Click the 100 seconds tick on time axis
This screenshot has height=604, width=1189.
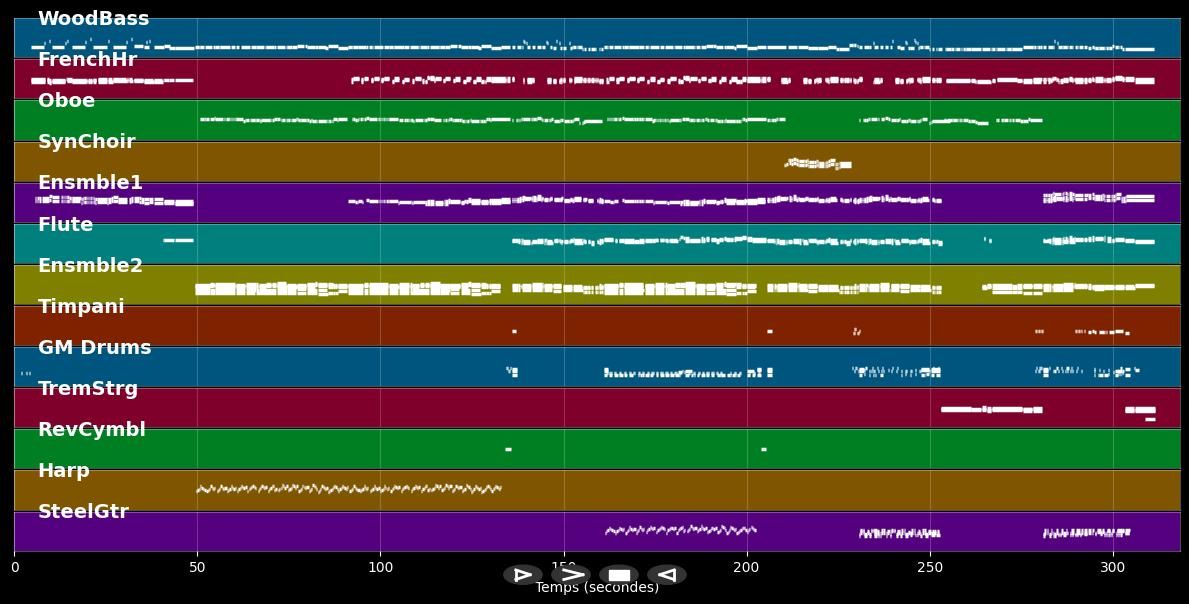click(380, 568)
